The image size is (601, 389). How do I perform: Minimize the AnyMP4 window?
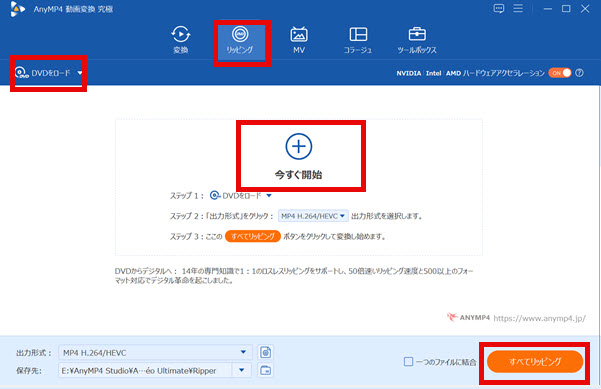[548, 8]
